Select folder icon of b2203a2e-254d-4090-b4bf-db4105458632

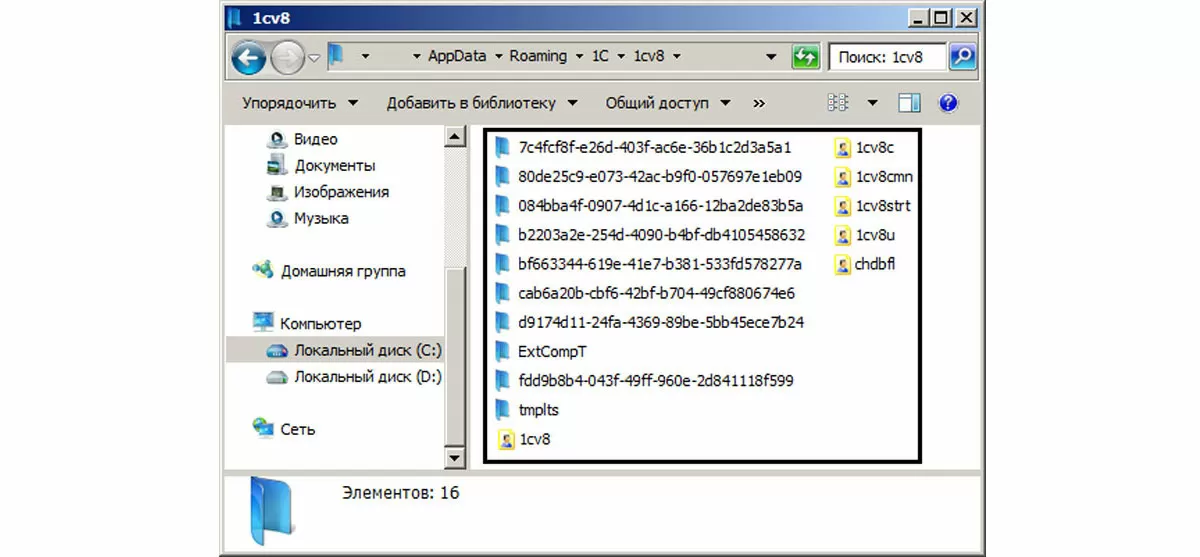(503, 235)
